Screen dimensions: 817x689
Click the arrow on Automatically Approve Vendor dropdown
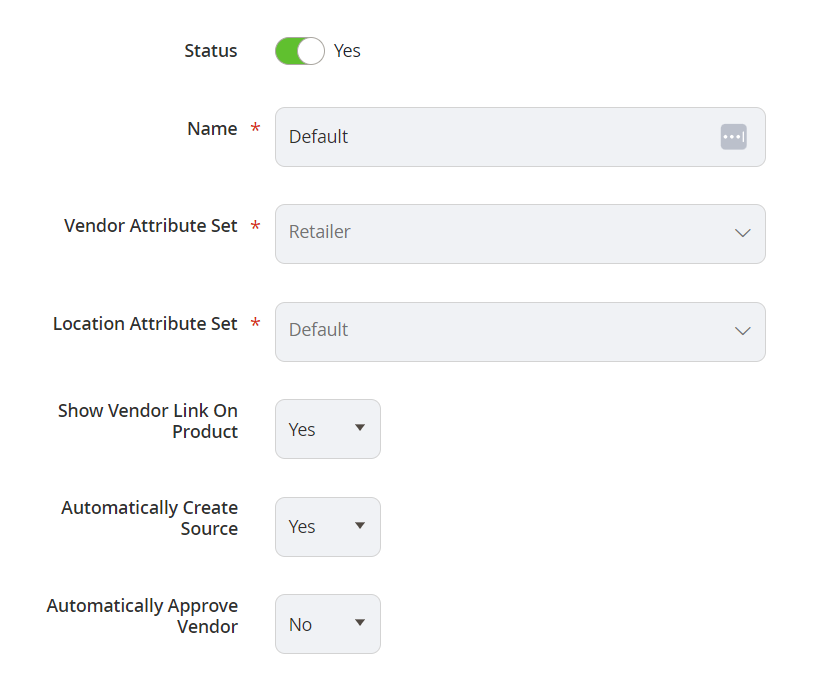(x=360, y=622)
